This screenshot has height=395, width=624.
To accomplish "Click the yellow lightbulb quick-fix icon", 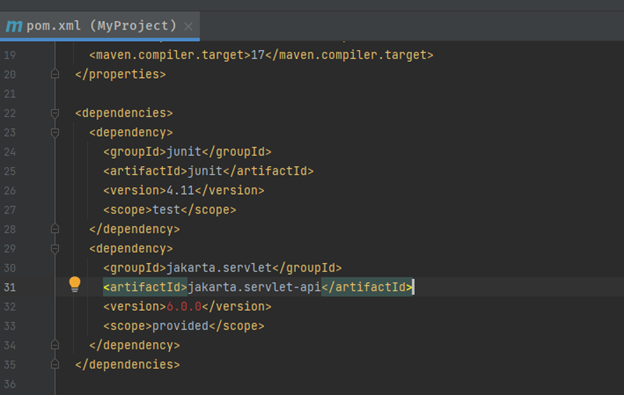I will [x=74, y=284].
